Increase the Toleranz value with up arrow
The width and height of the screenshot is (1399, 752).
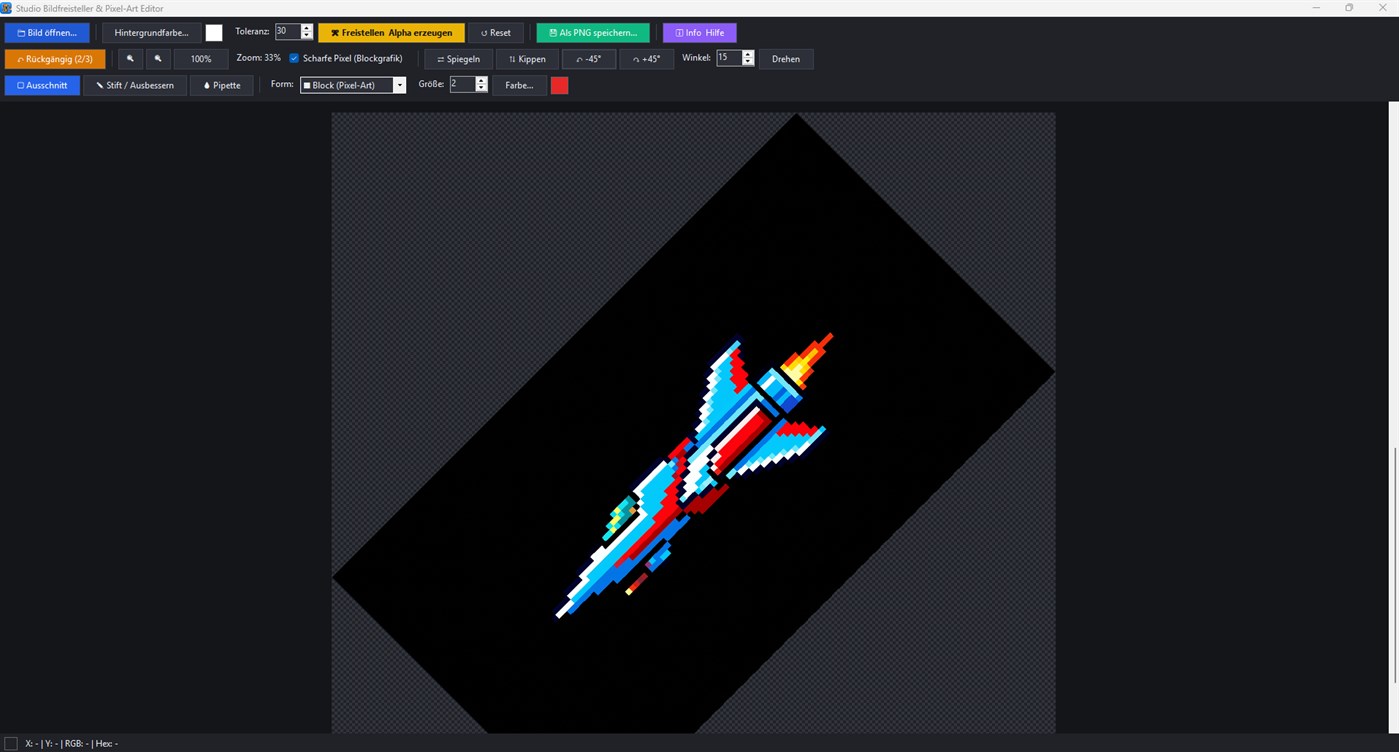tap(307, 28)
